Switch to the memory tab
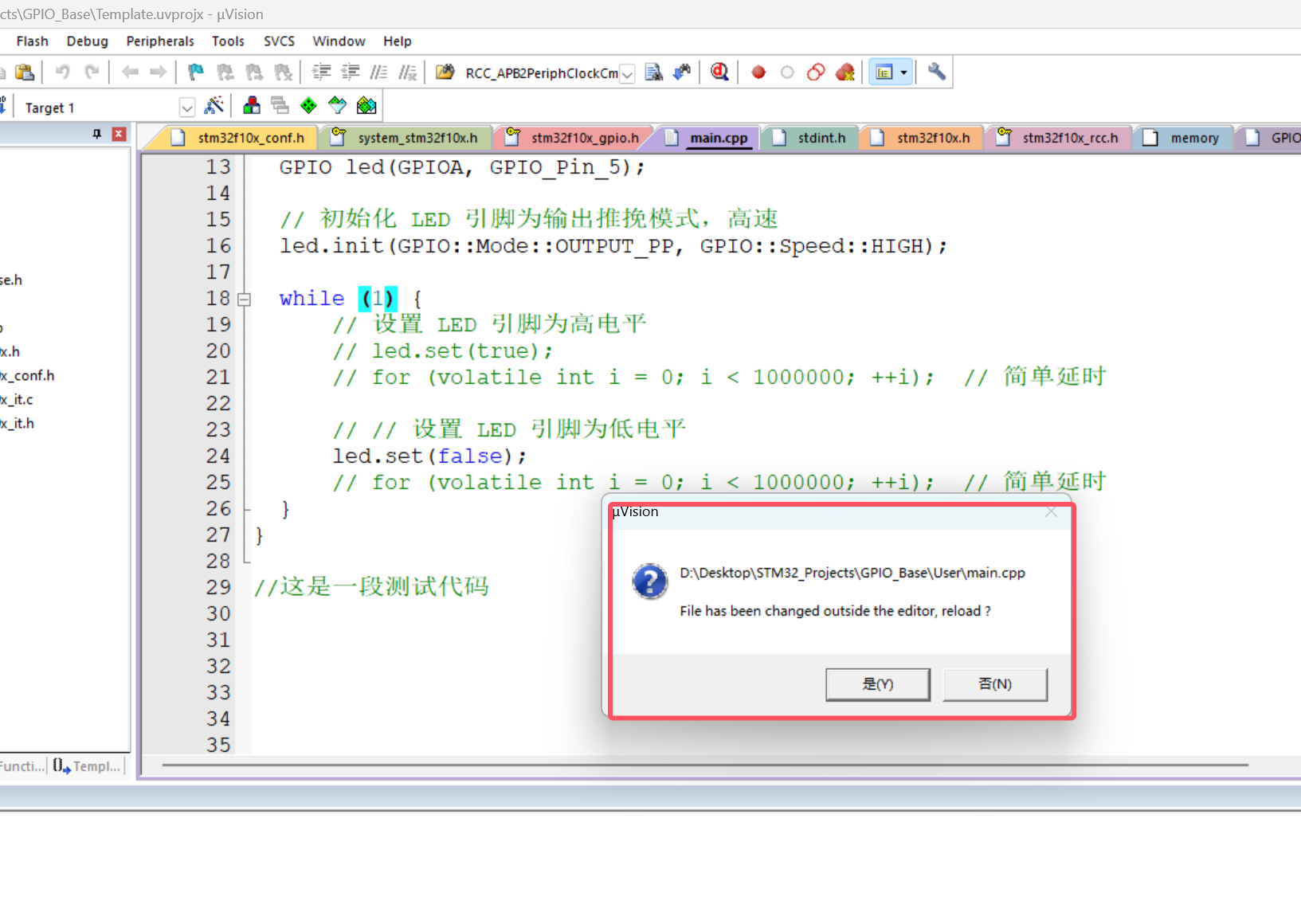The image size is (1301, 924). pyautogui.click(x=1182, y=138)
